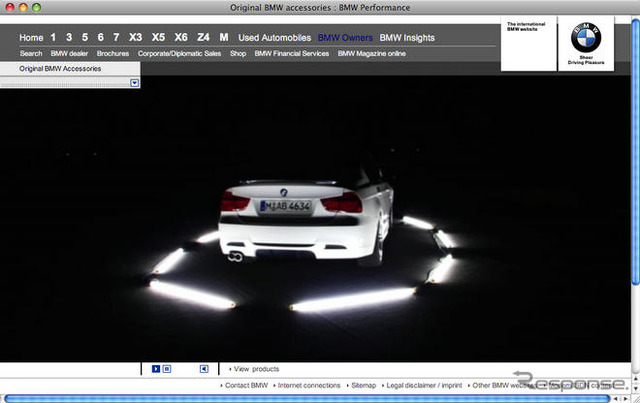This screenshot has height=403, width=640.
Task: Open BMW Financial Services link
Action: tap(292, 53)
